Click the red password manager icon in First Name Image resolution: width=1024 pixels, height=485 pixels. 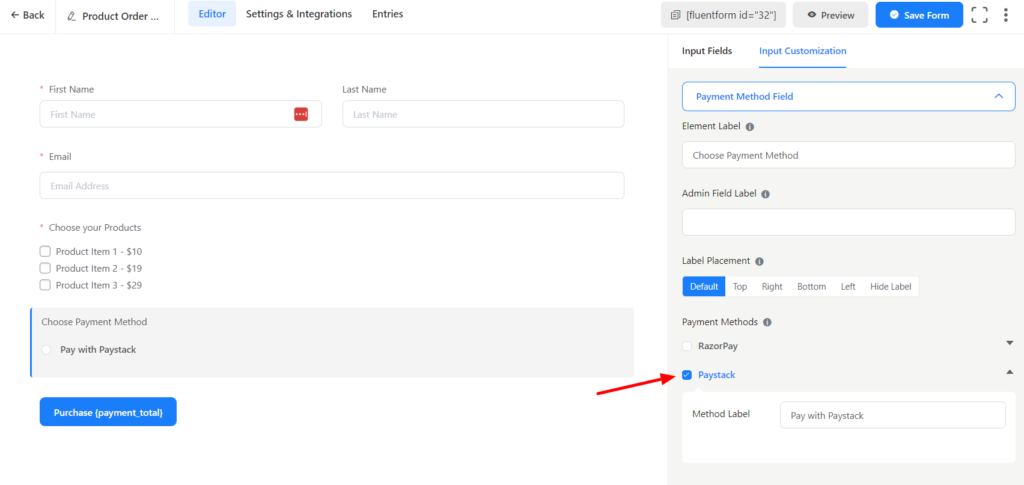(301, 114)
